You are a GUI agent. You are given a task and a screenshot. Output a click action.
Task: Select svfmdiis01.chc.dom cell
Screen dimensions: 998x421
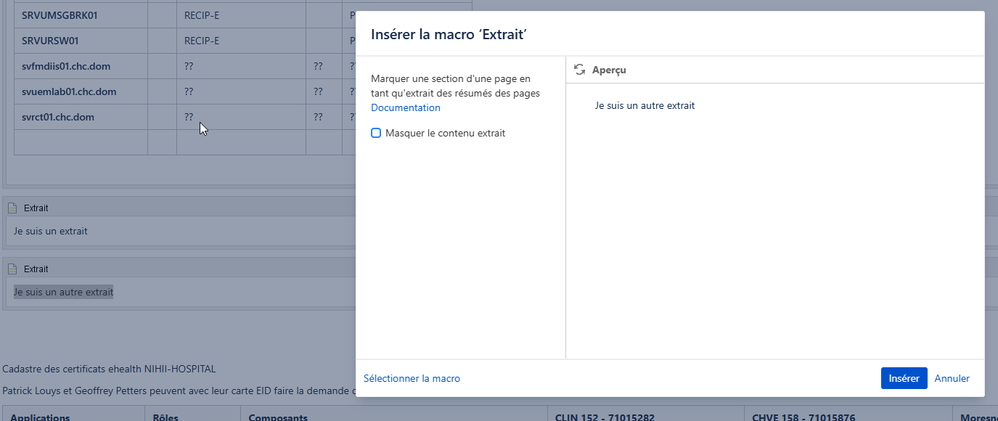point(81,66)
